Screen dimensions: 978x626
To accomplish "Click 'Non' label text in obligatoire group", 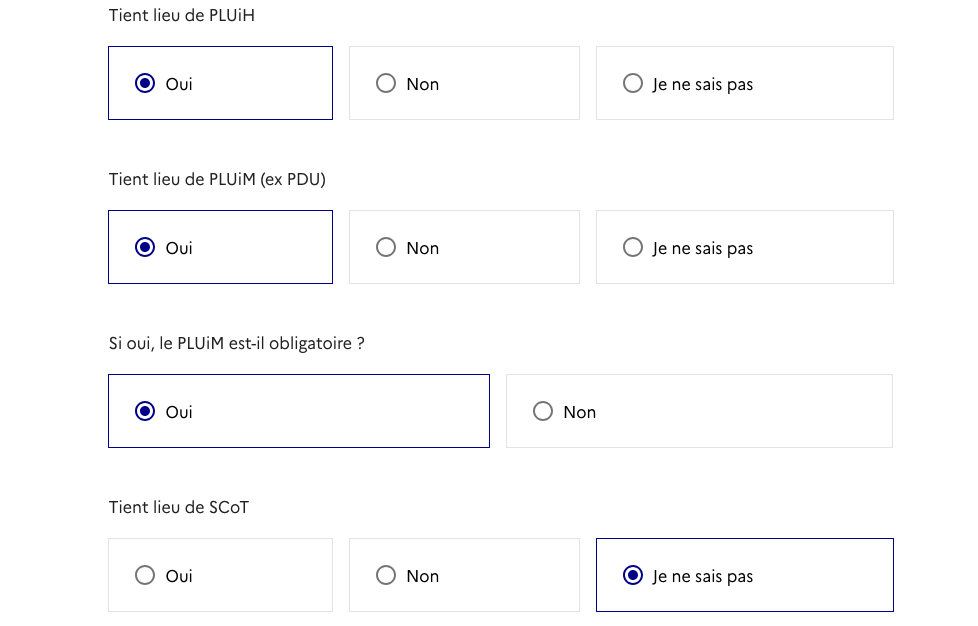I will (580, 413).
